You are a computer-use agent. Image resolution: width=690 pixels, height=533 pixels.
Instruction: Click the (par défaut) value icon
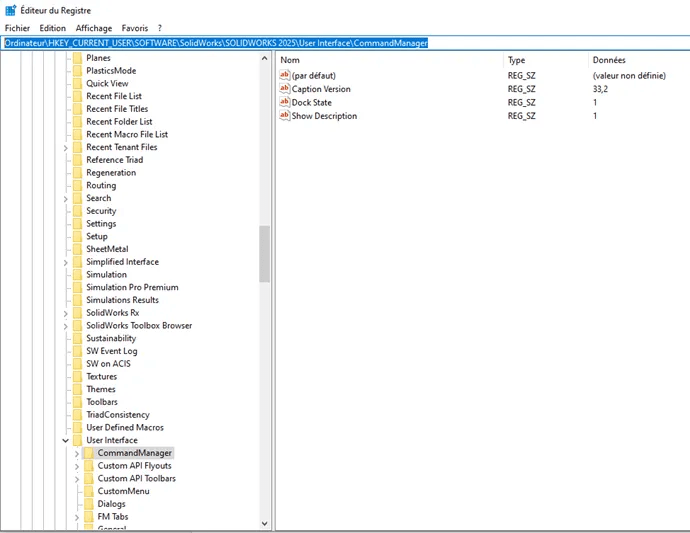284,75
